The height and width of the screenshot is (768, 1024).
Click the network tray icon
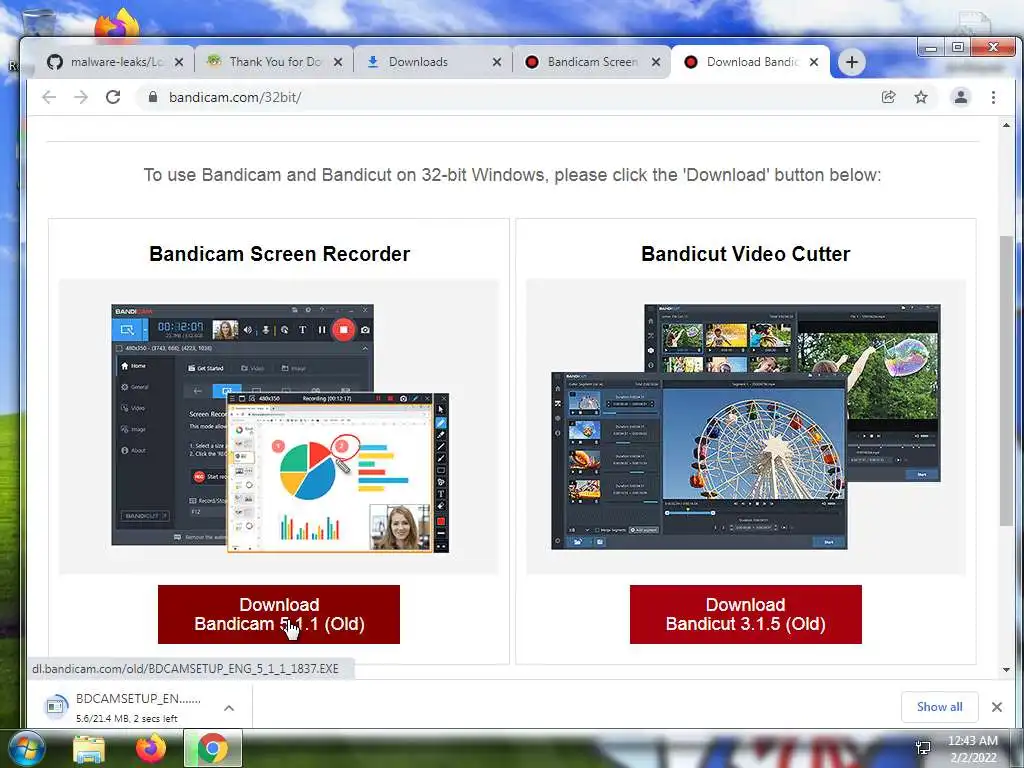[x=923, y=748]
